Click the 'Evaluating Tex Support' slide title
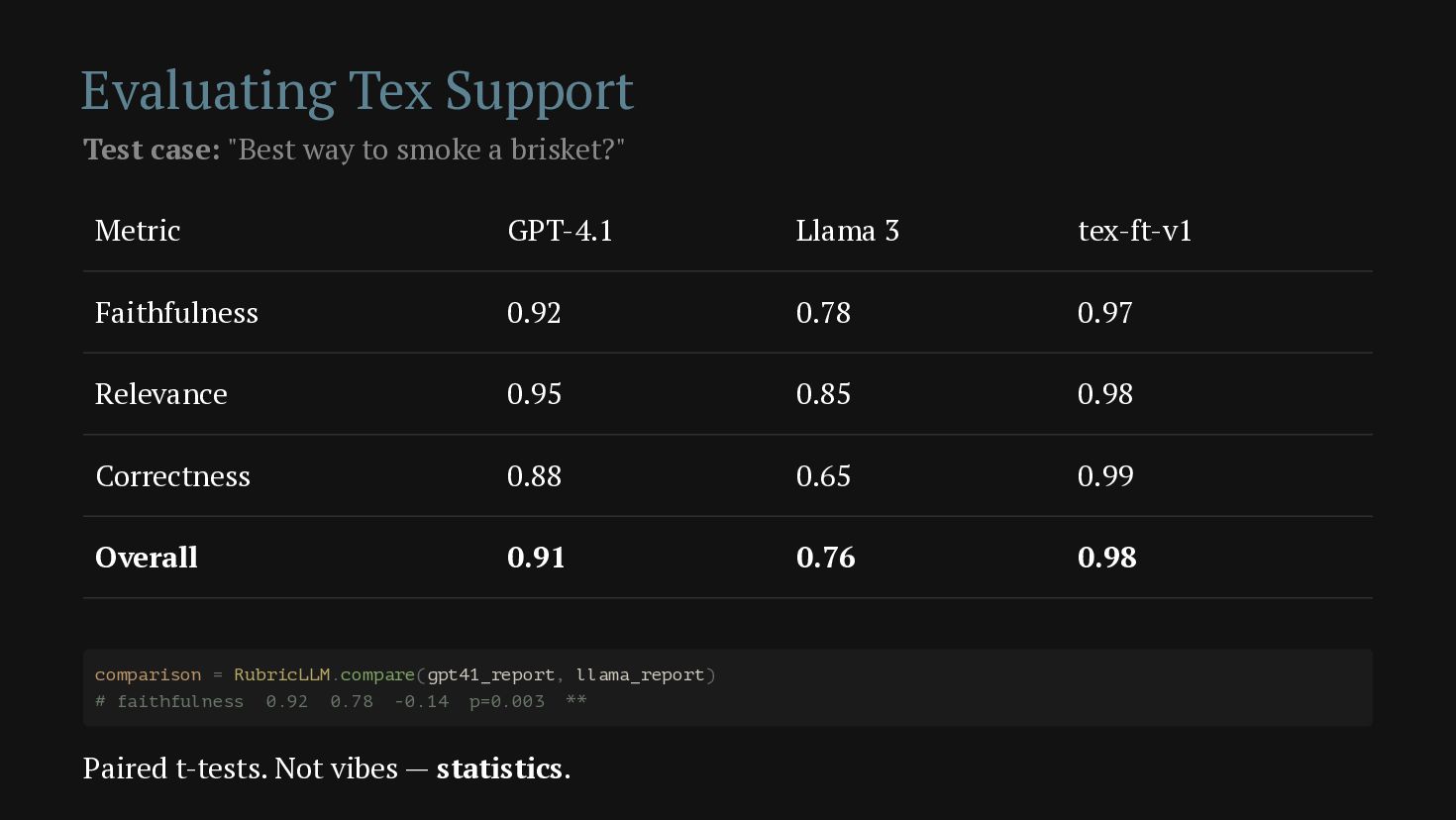Viewport: 1456px width, 820px height. [357, 90]
